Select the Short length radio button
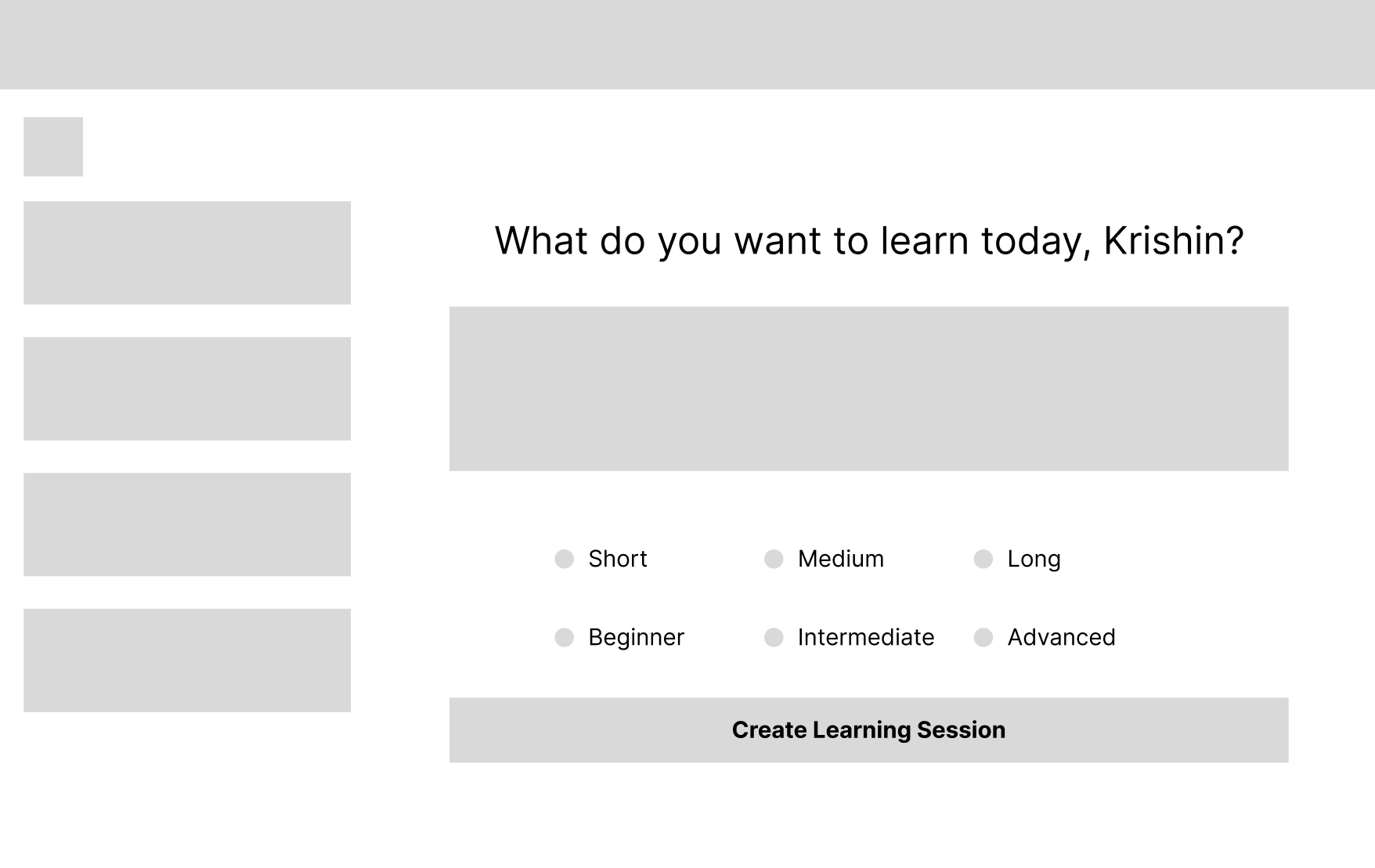The image size is (1375, 868). 564,559
